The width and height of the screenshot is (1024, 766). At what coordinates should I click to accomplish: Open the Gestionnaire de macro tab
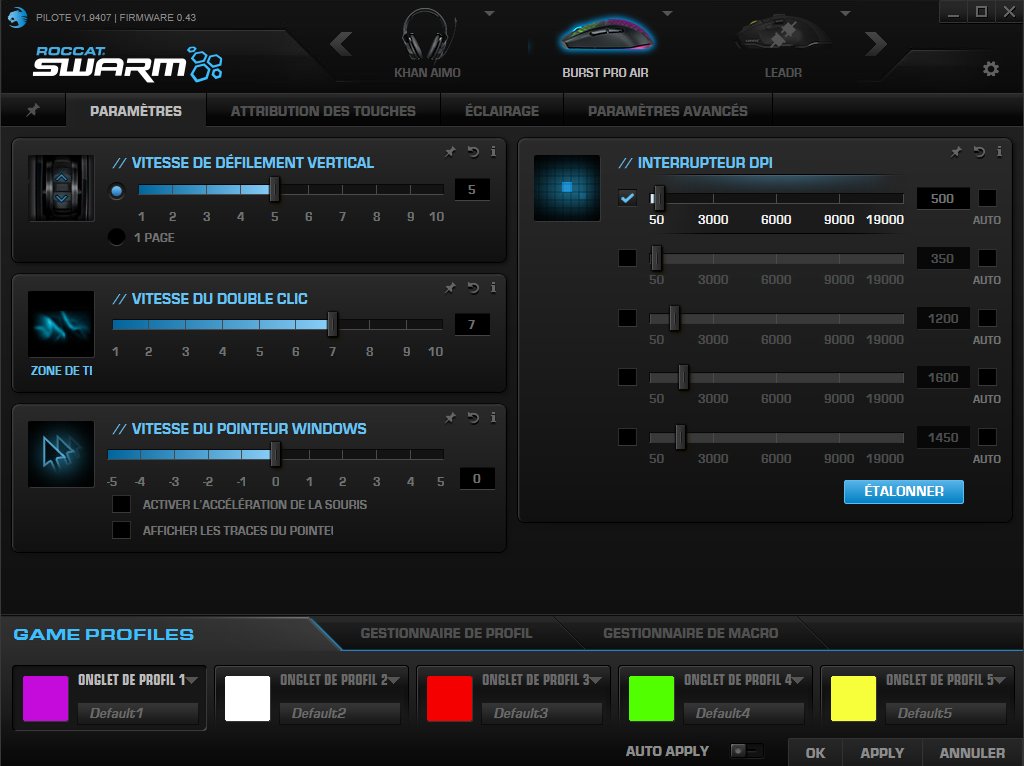pos(690,633)
